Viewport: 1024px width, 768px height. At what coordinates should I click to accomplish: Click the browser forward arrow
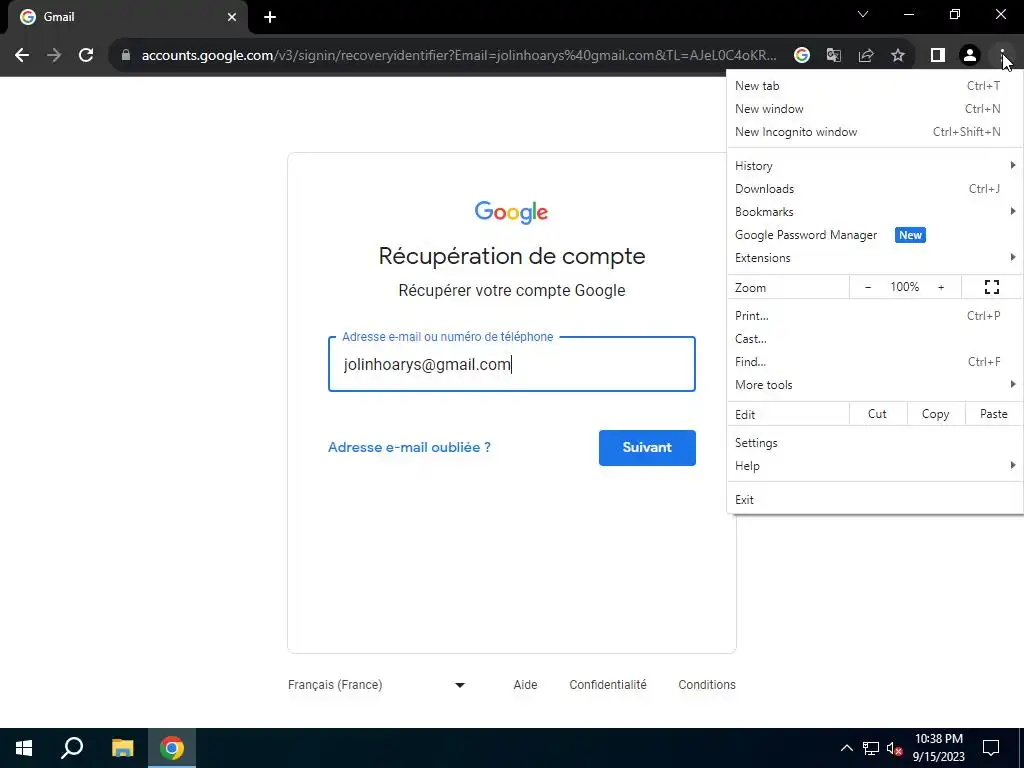[54, 56]
